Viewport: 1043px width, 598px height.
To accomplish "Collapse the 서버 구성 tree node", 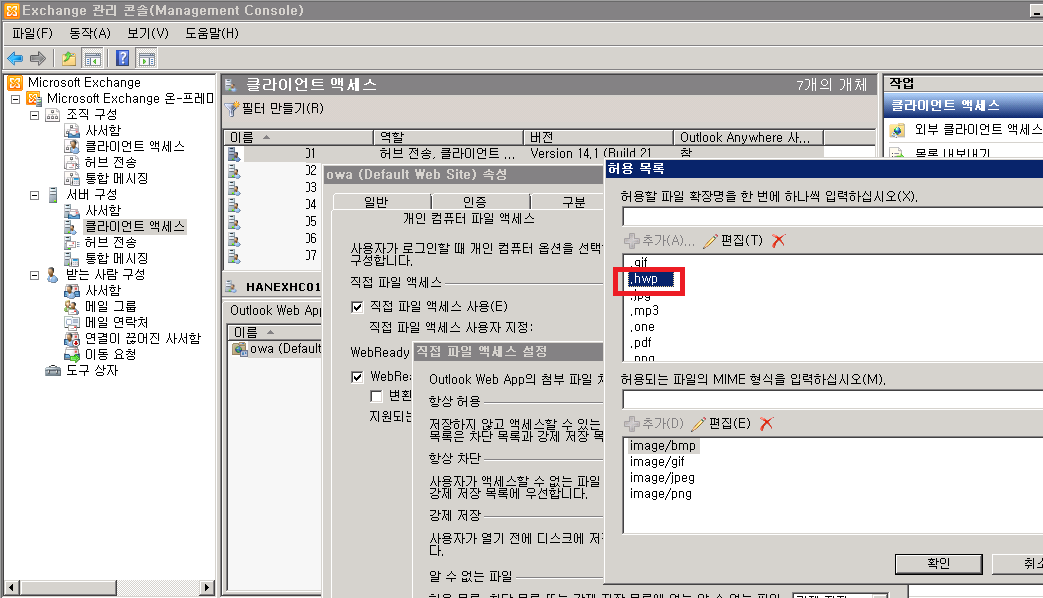I will 34,196.
